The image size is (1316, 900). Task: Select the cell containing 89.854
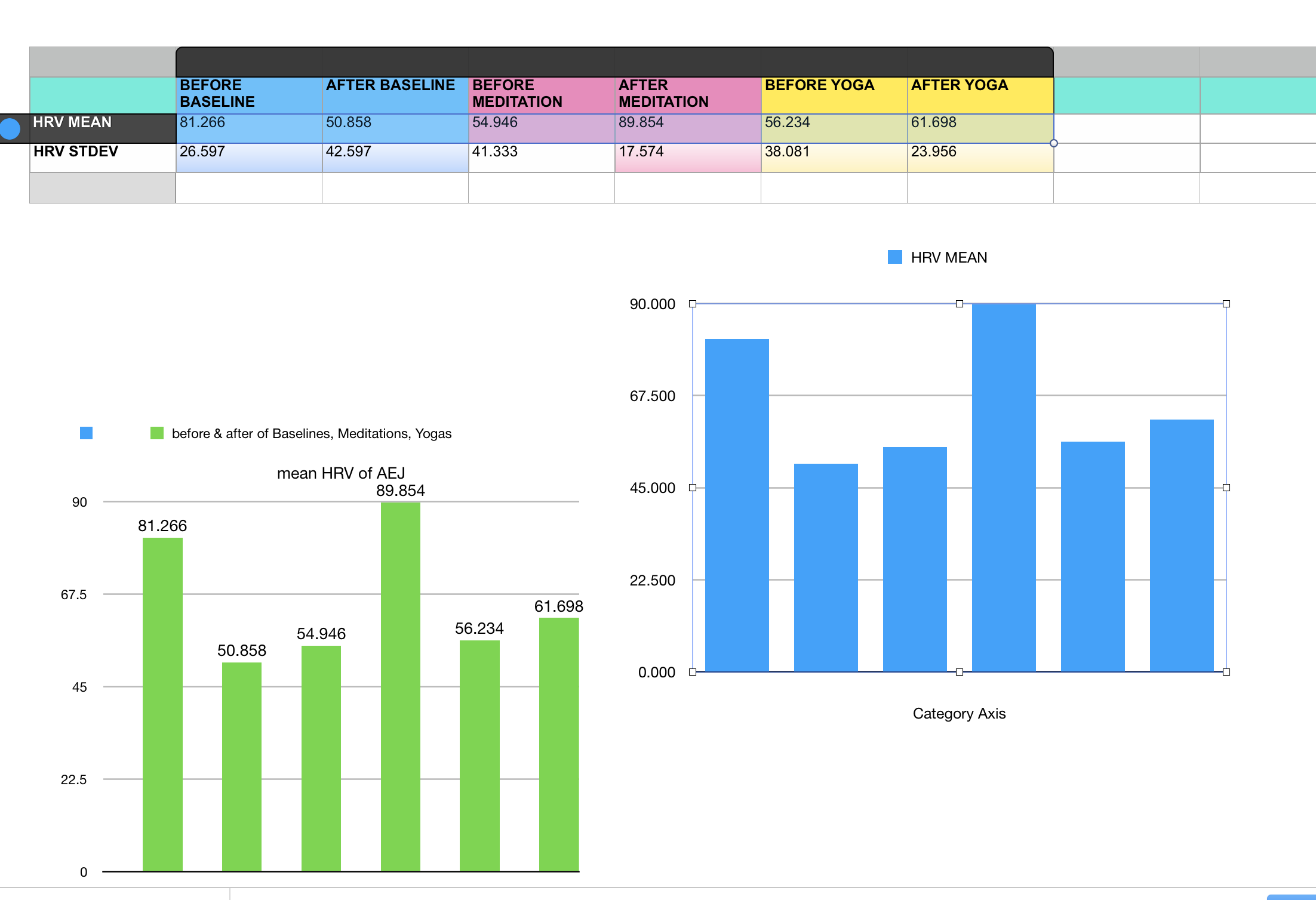tap(687, 128)
